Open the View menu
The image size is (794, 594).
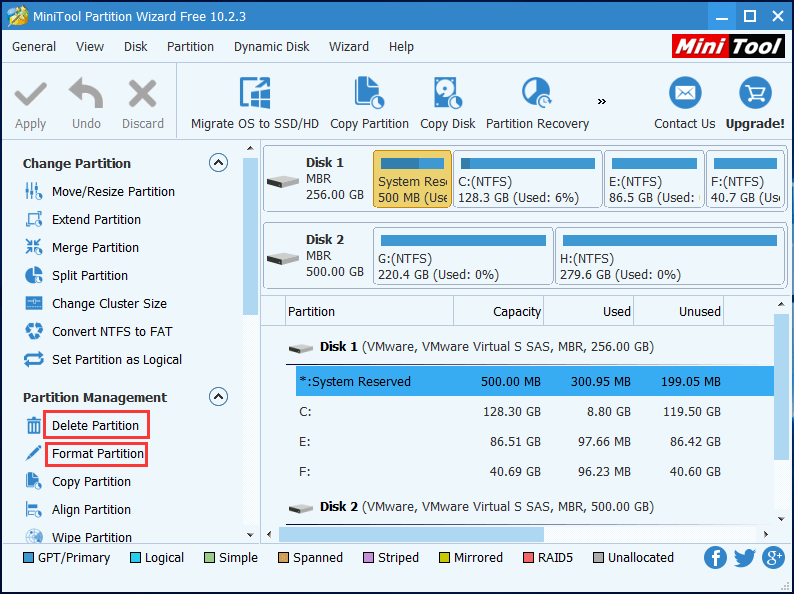pyautogui.click(x=90, y=47)
